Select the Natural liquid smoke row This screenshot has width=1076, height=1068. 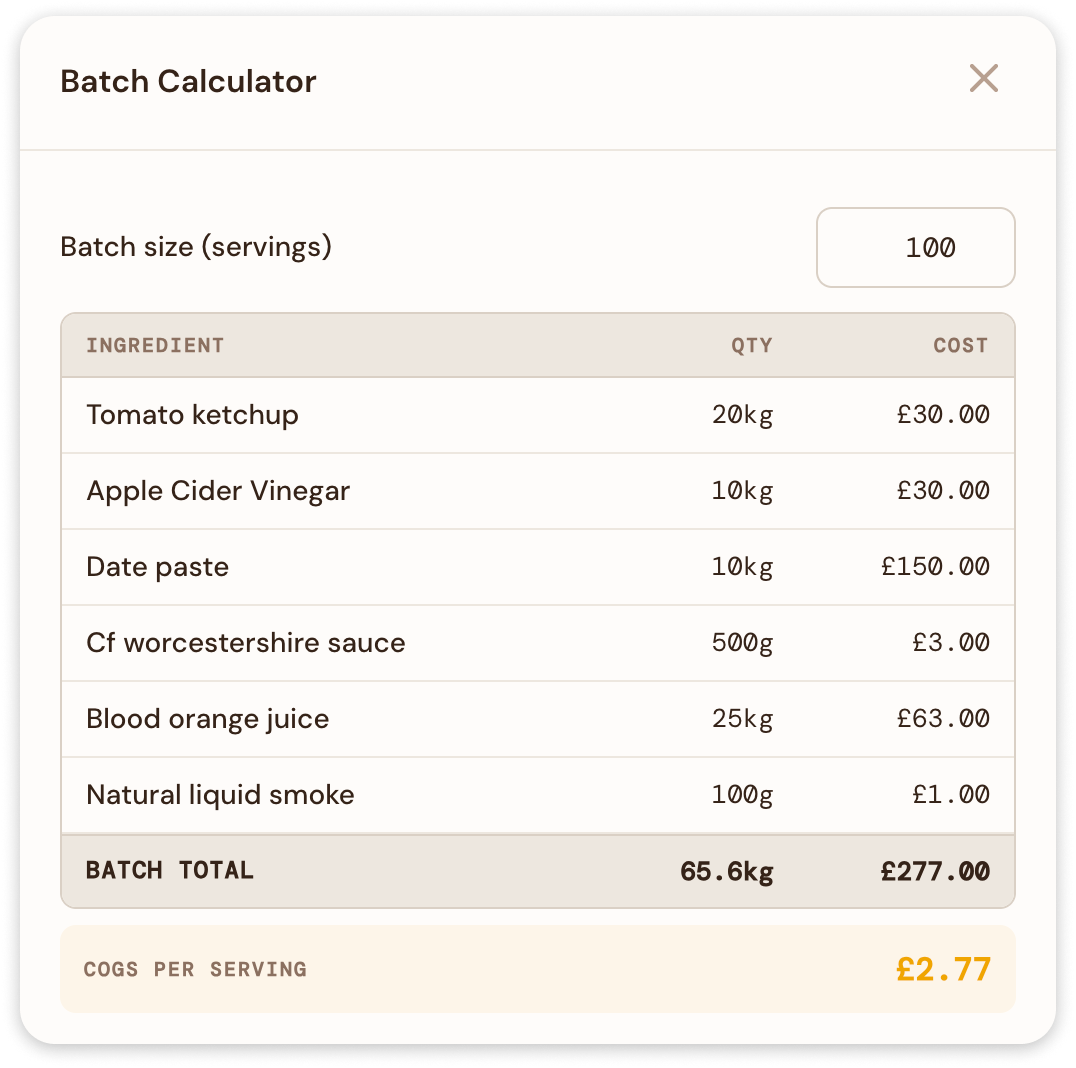pyautogui.click(x=400, y=794)
